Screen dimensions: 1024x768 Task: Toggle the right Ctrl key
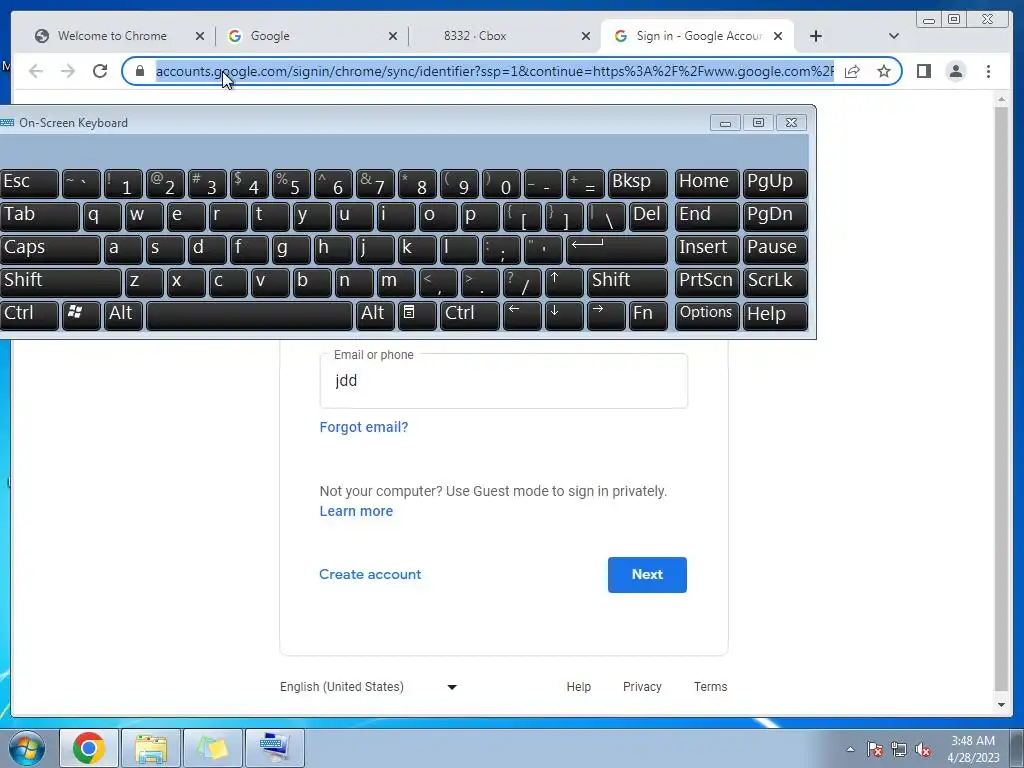click(470, 315)
